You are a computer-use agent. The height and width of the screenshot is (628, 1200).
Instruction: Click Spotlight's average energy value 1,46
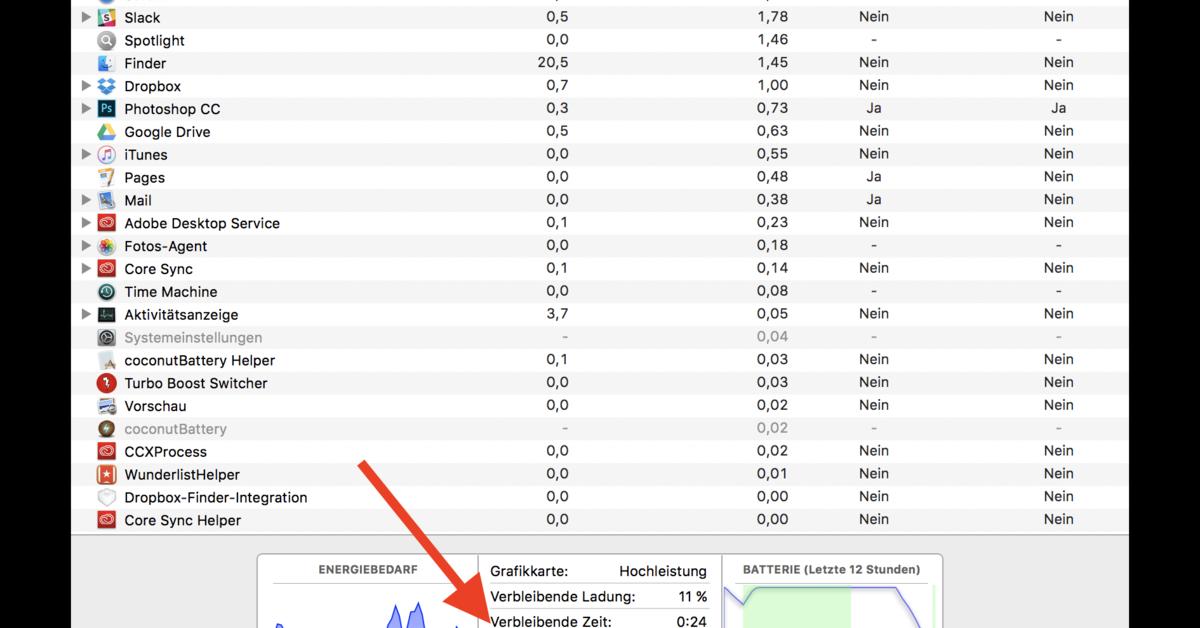click(x=772, y=39)
